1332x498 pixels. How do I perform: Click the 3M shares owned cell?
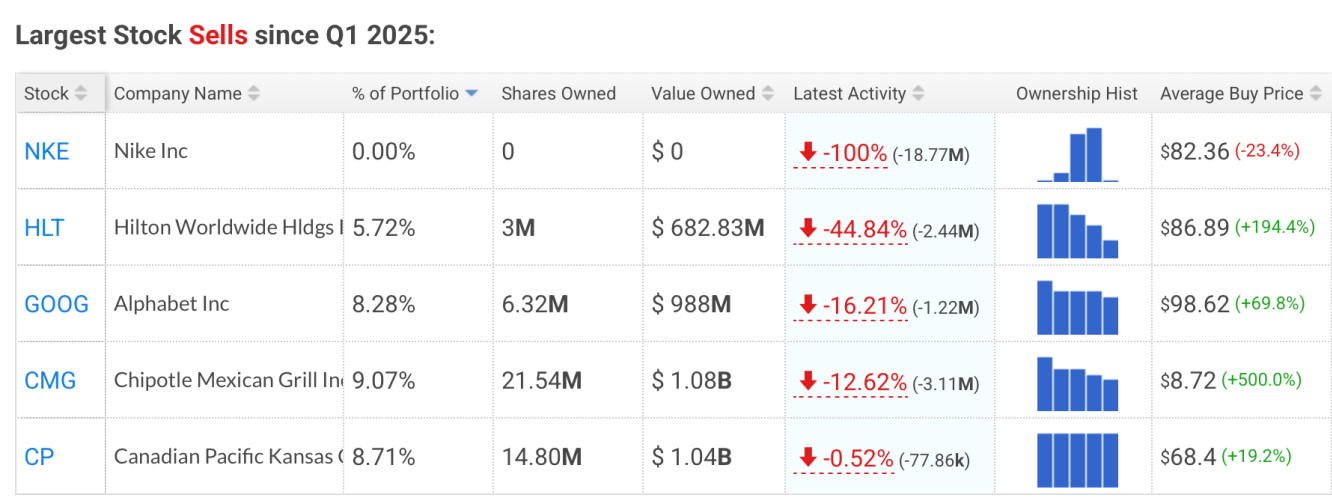(518, 228)
